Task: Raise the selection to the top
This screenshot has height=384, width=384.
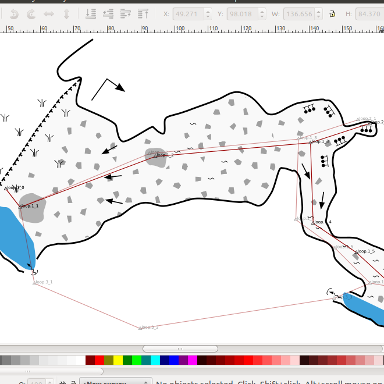Action: coord(143,14)
